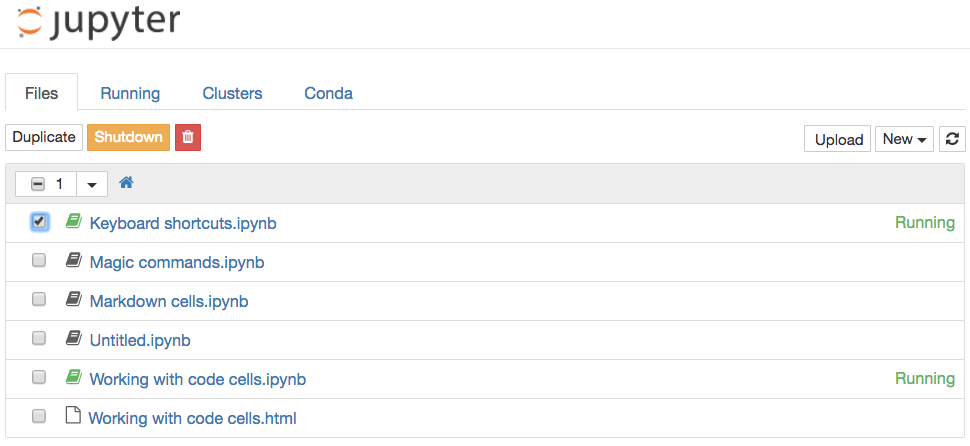Expand the selection filter dropdown arrow
970x446 pixels.
(92, 184)
